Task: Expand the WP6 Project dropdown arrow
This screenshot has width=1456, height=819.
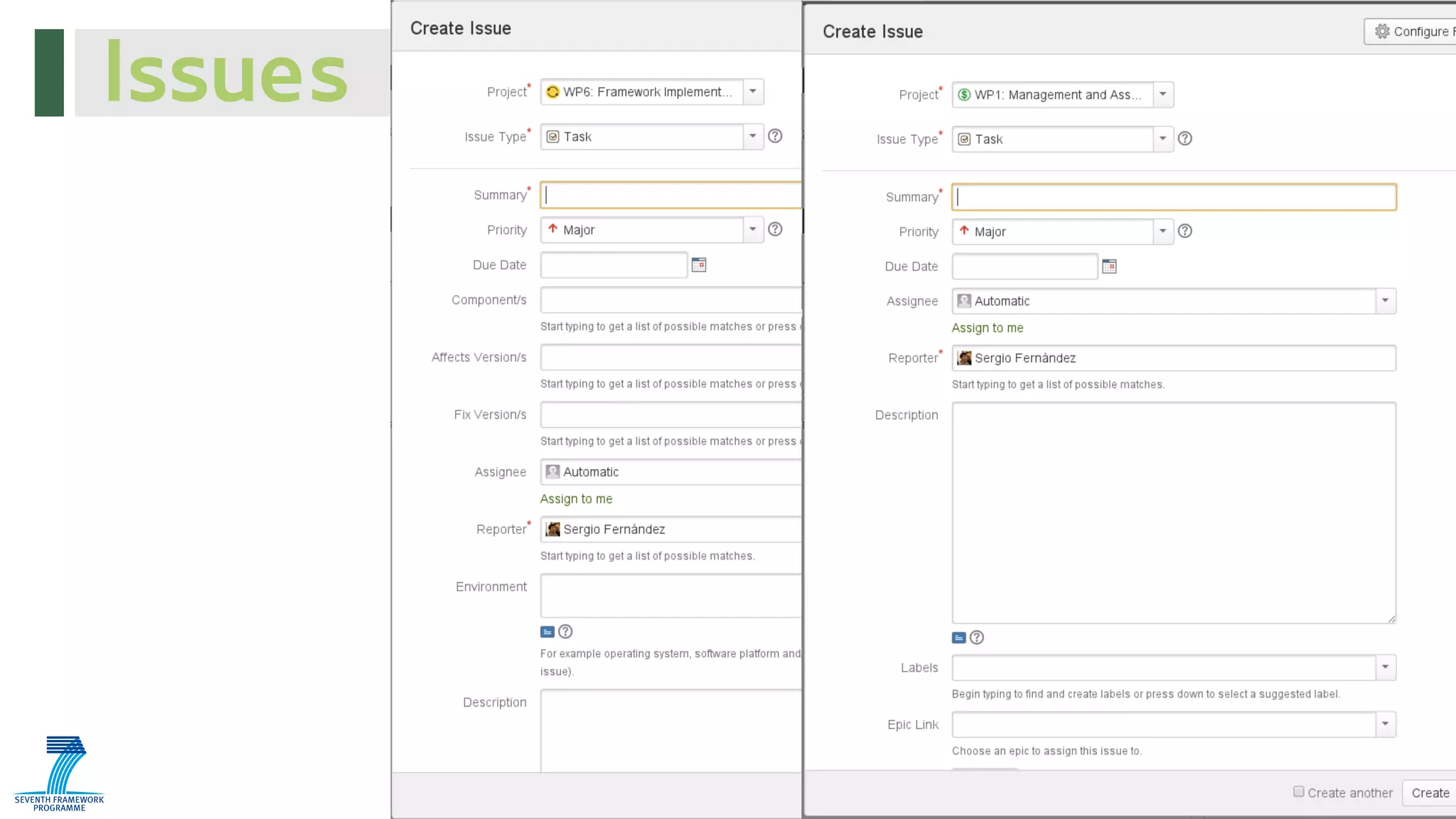Action: pyautogui.click(x=753, y=92)
